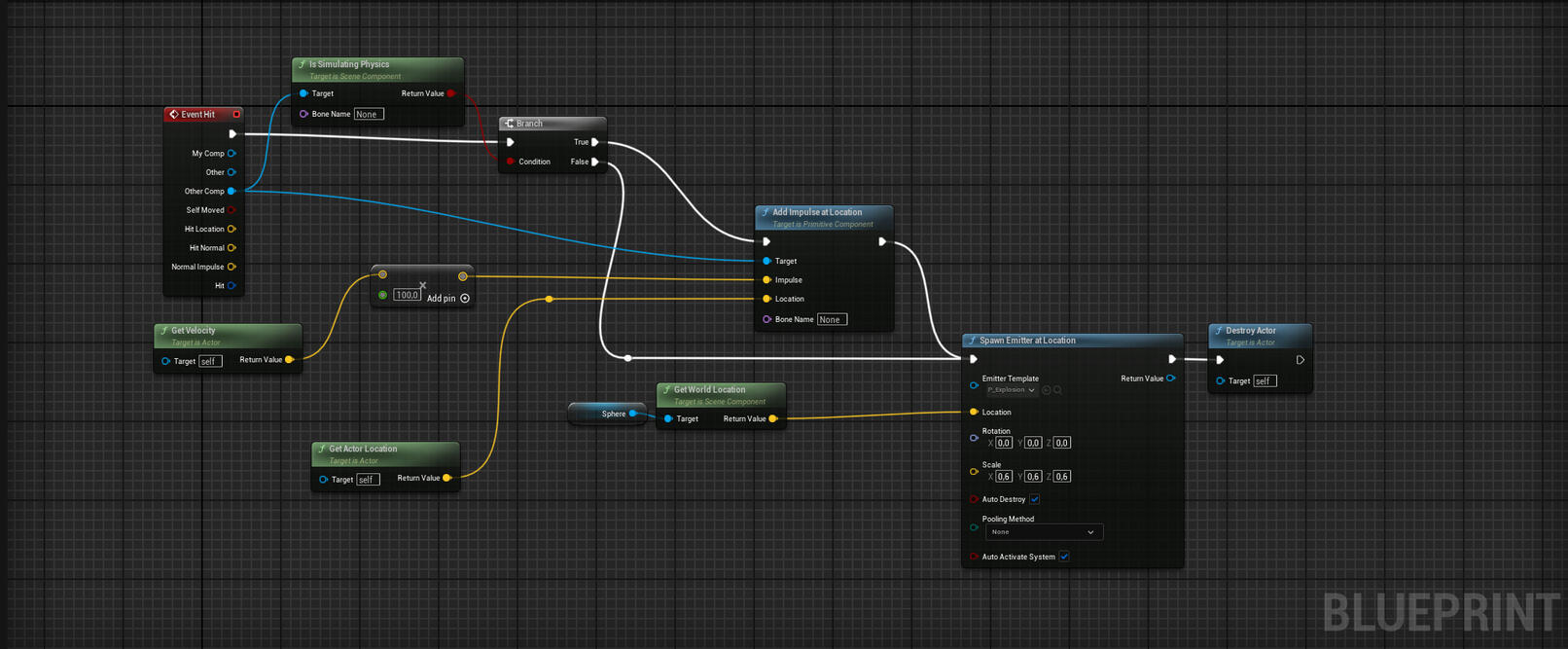Click the Sphere variable node
This screenshot has height=649, width=1568.
(x=606, y=414)
